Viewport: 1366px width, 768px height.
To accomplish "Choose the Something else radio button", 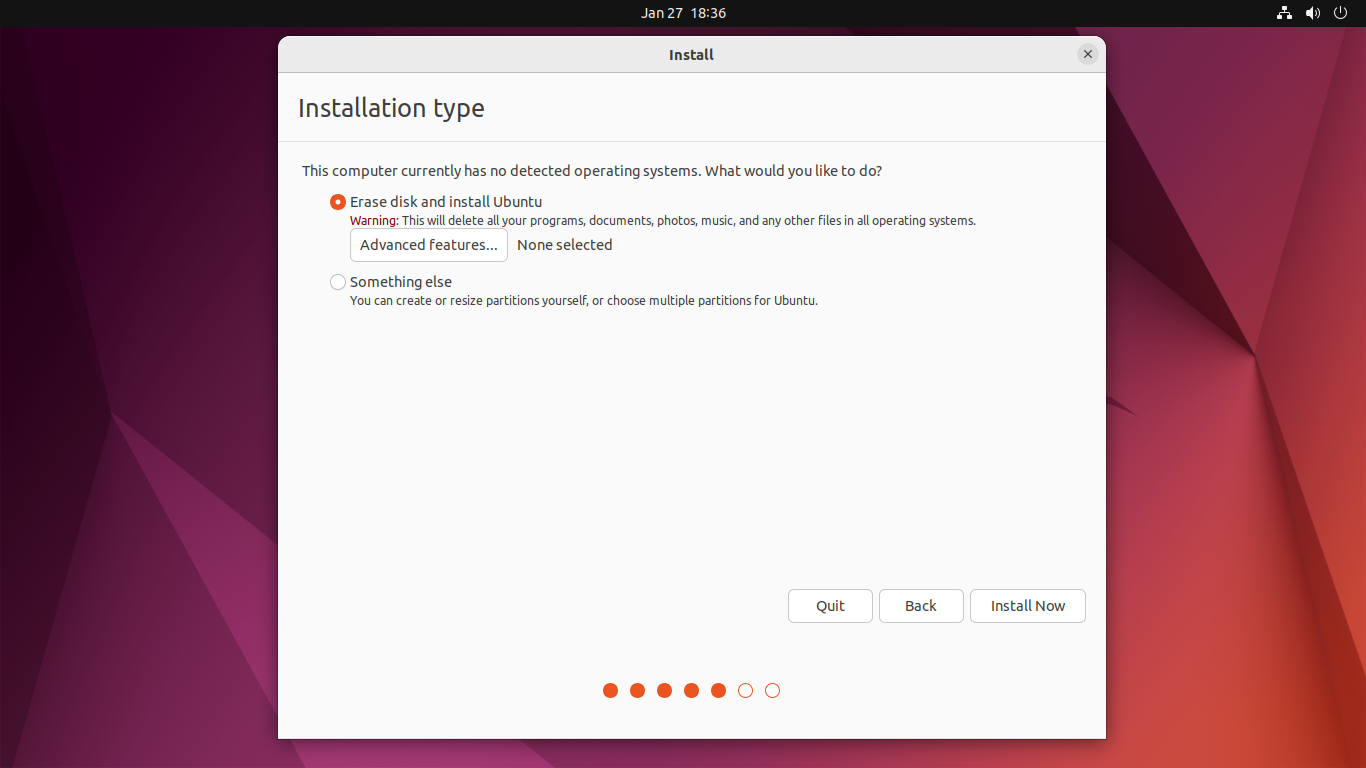I will click(x=338, y=282).
